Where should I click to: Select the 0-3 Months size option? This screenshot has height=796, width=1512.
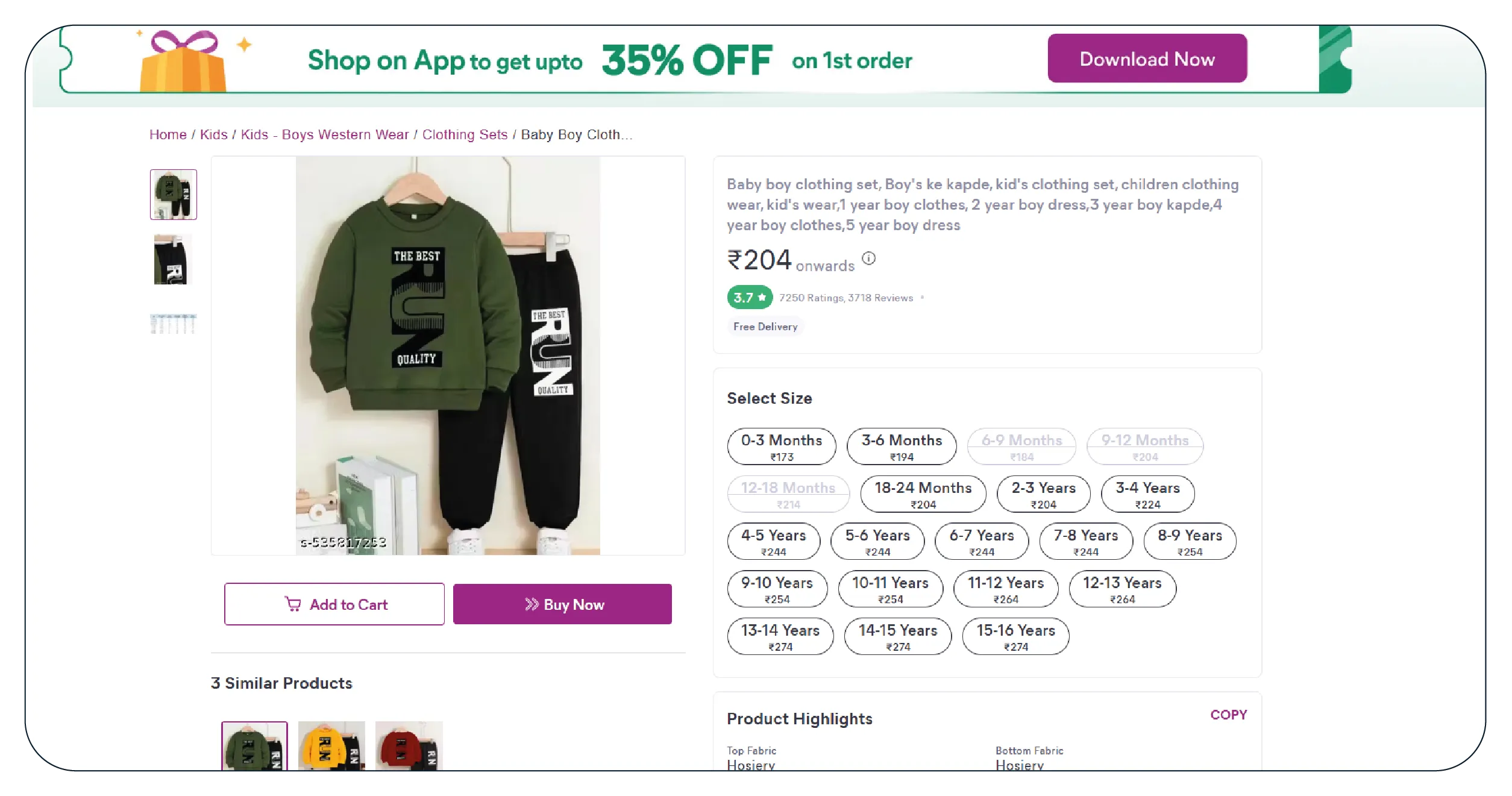pyautogui.click(x=781, y=447)
